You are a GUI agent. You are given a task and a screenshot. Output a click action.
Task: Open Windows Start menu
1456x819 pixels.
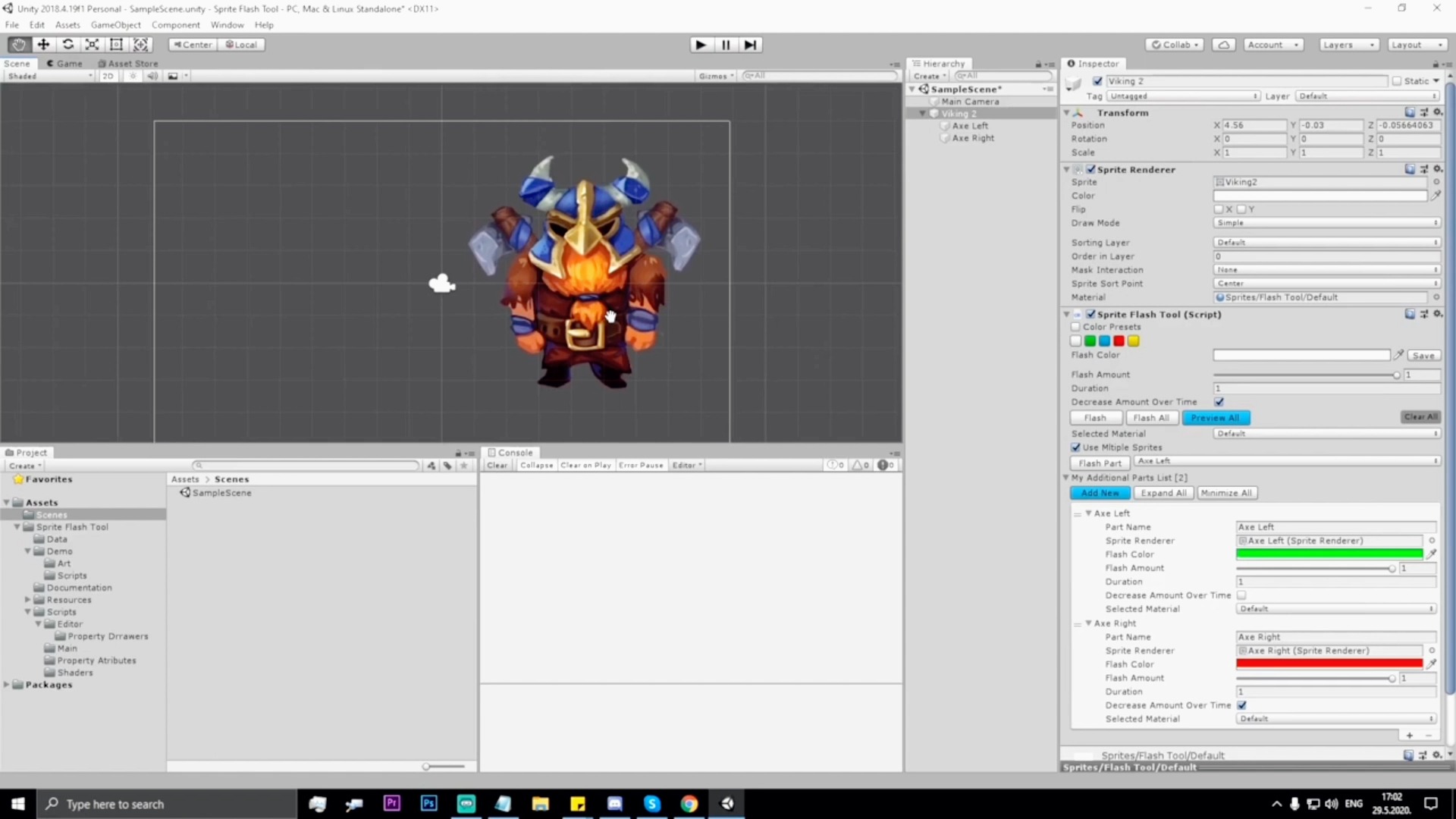point(18,804)
